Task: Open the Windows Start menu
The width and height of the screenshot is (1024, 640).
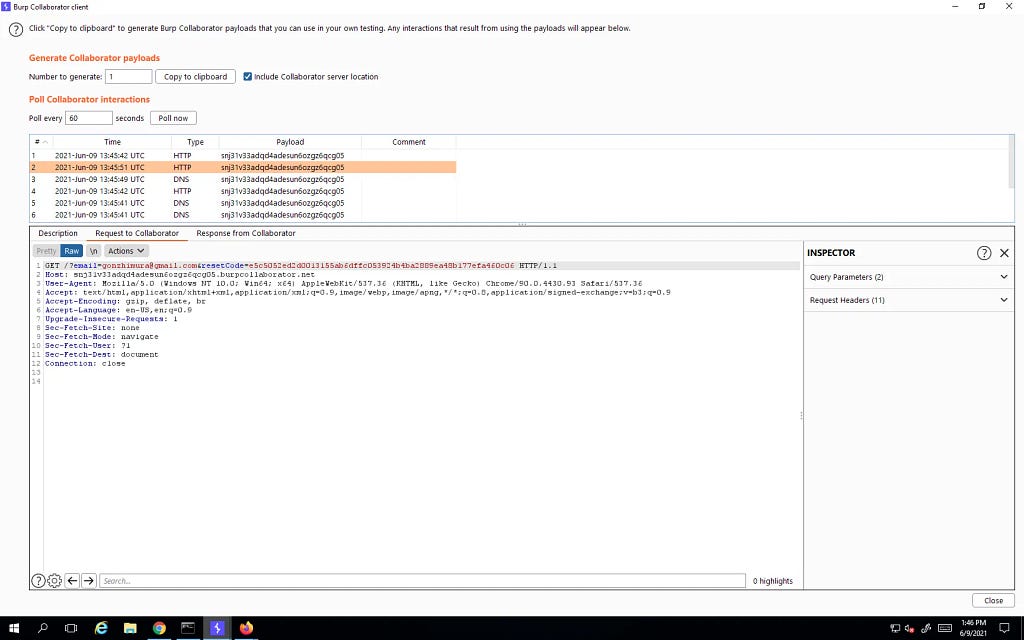Action: click(x=14, y=628)
